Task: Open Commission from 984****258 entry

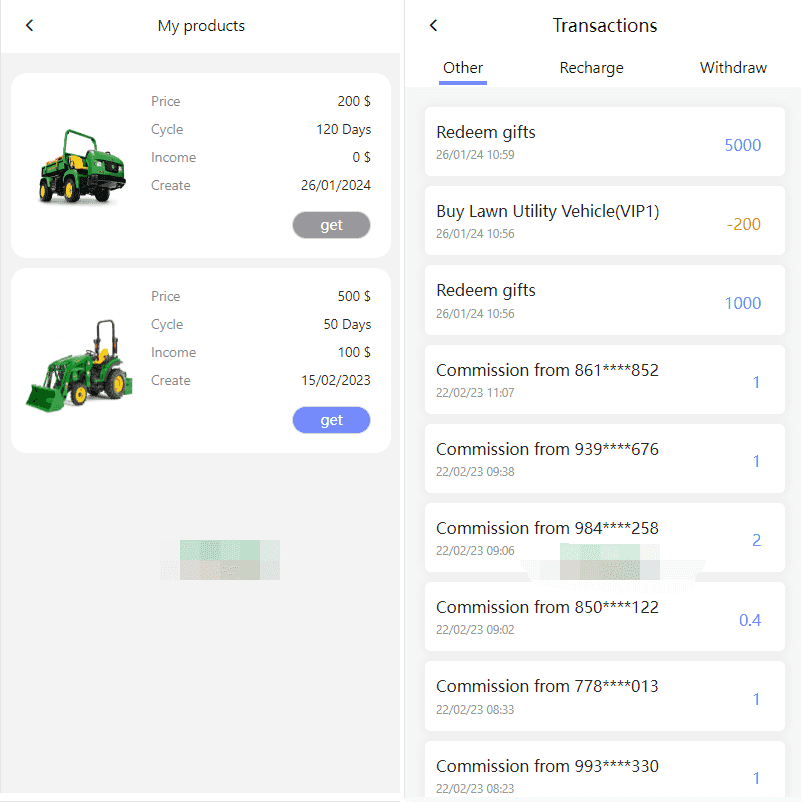Action: tap(604, 538)
